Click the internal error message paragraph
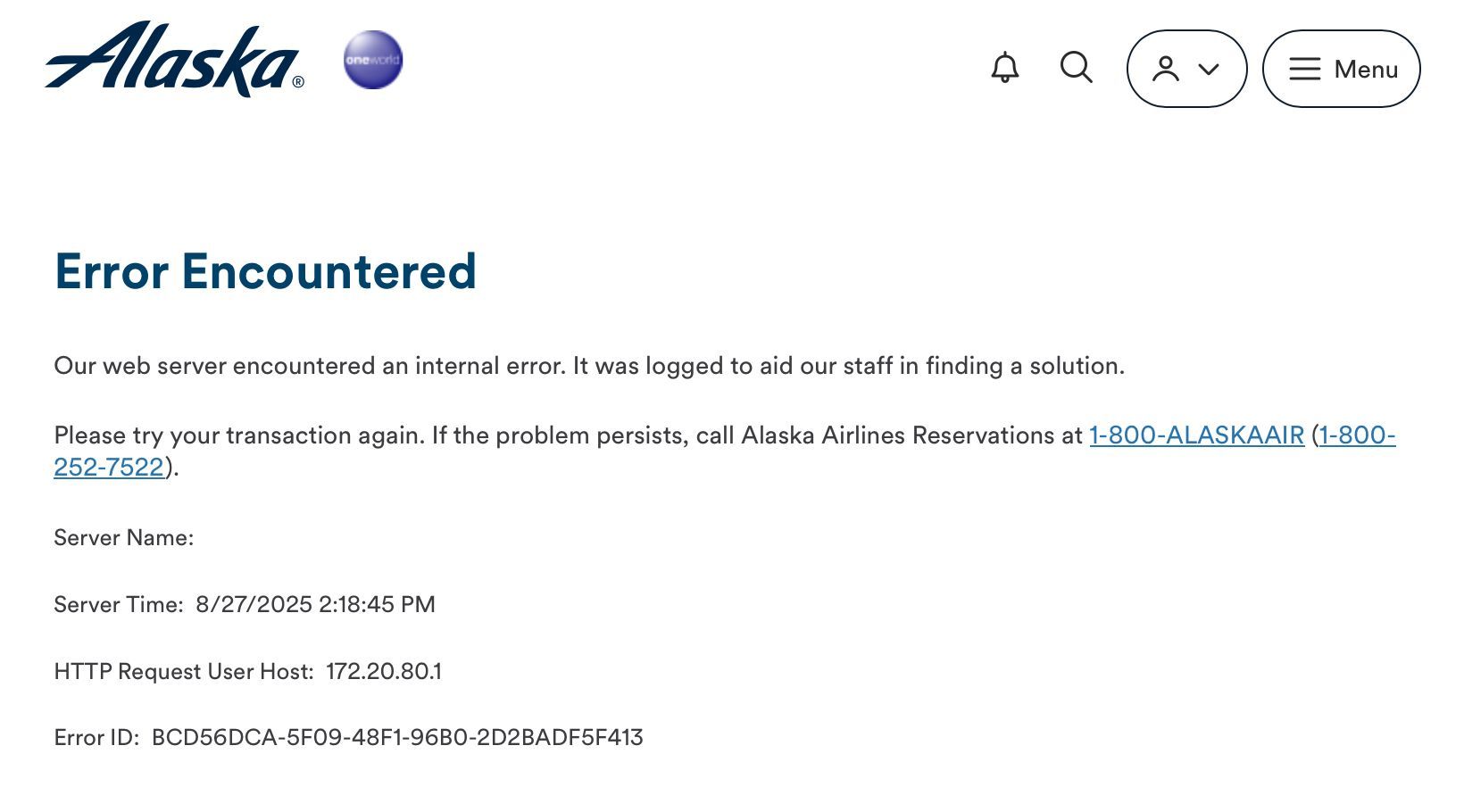 pyautogui.click(x=589, y=366)
